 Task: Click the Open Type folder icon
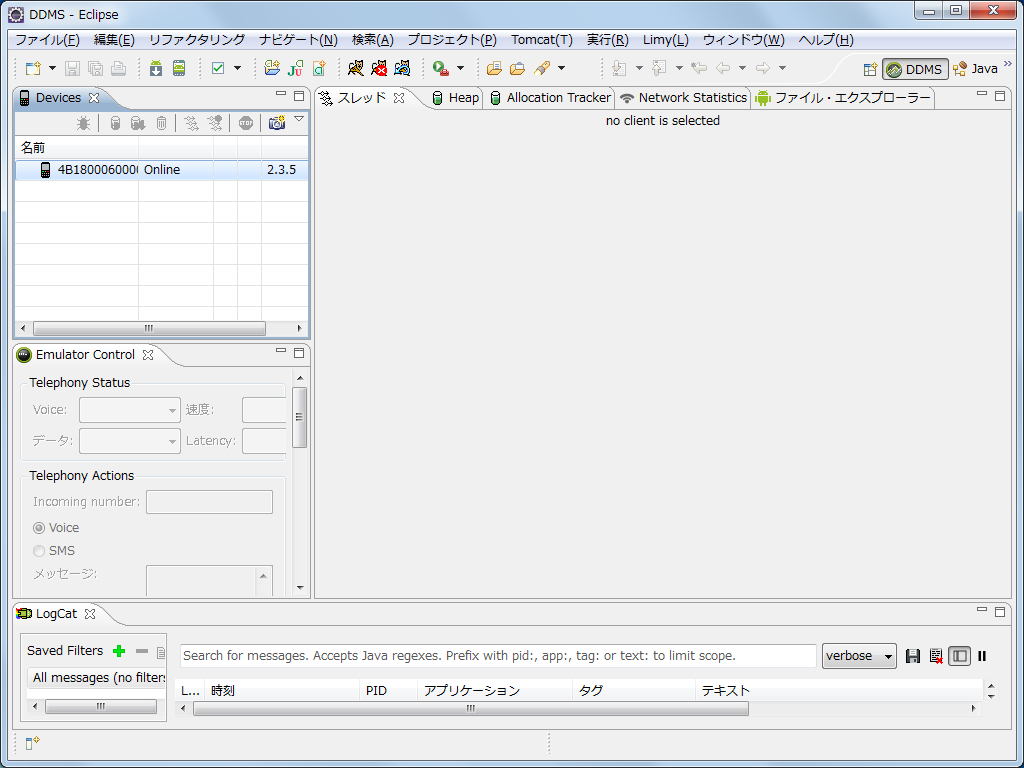494,68
